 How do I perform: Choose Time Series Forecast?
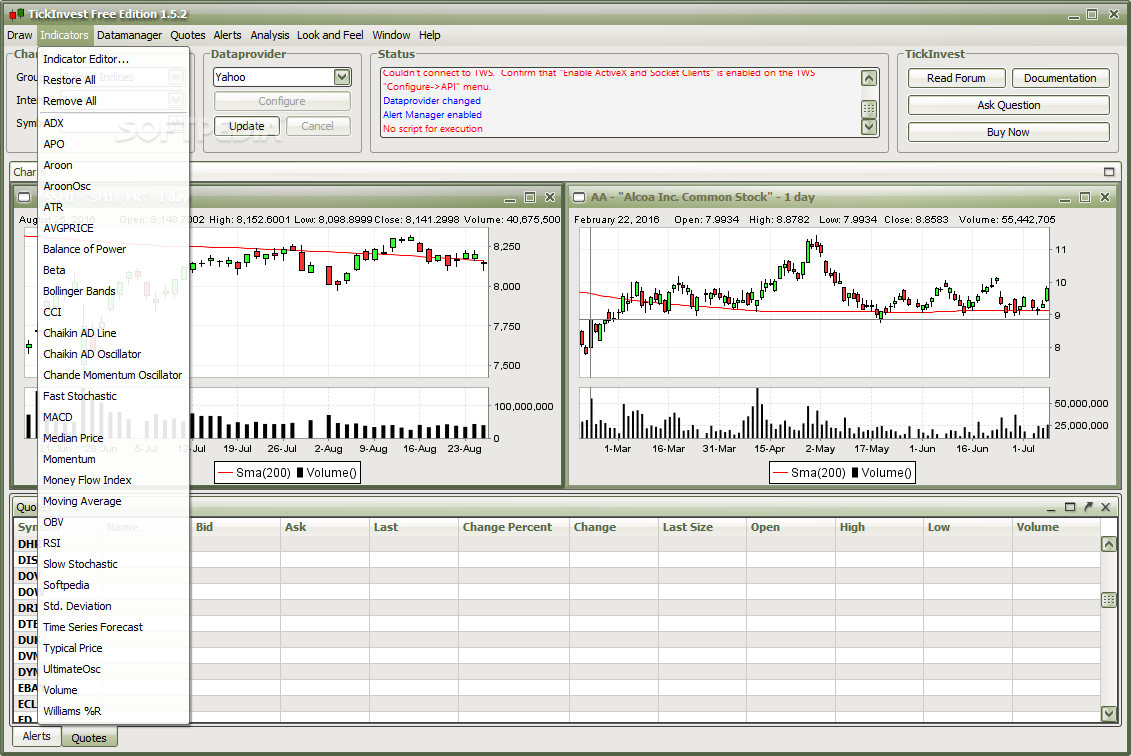114,627
